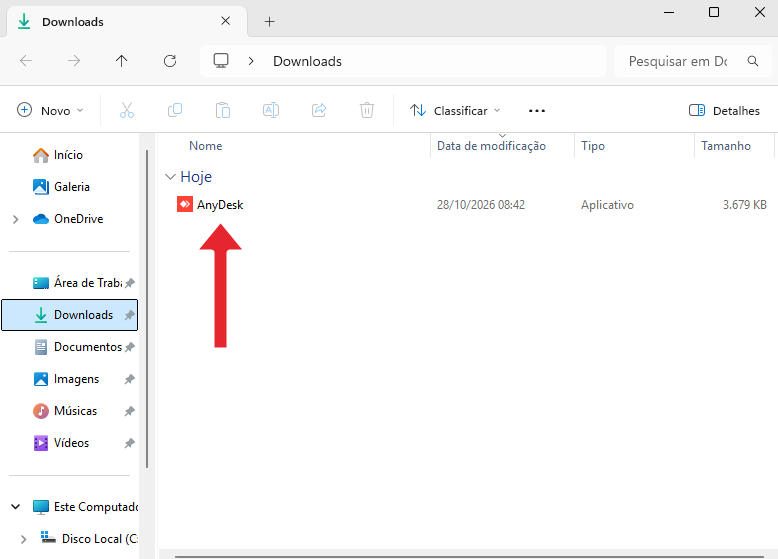Select Downloads in the sidebar
The image size is (778, 559).
click(69, 315)
